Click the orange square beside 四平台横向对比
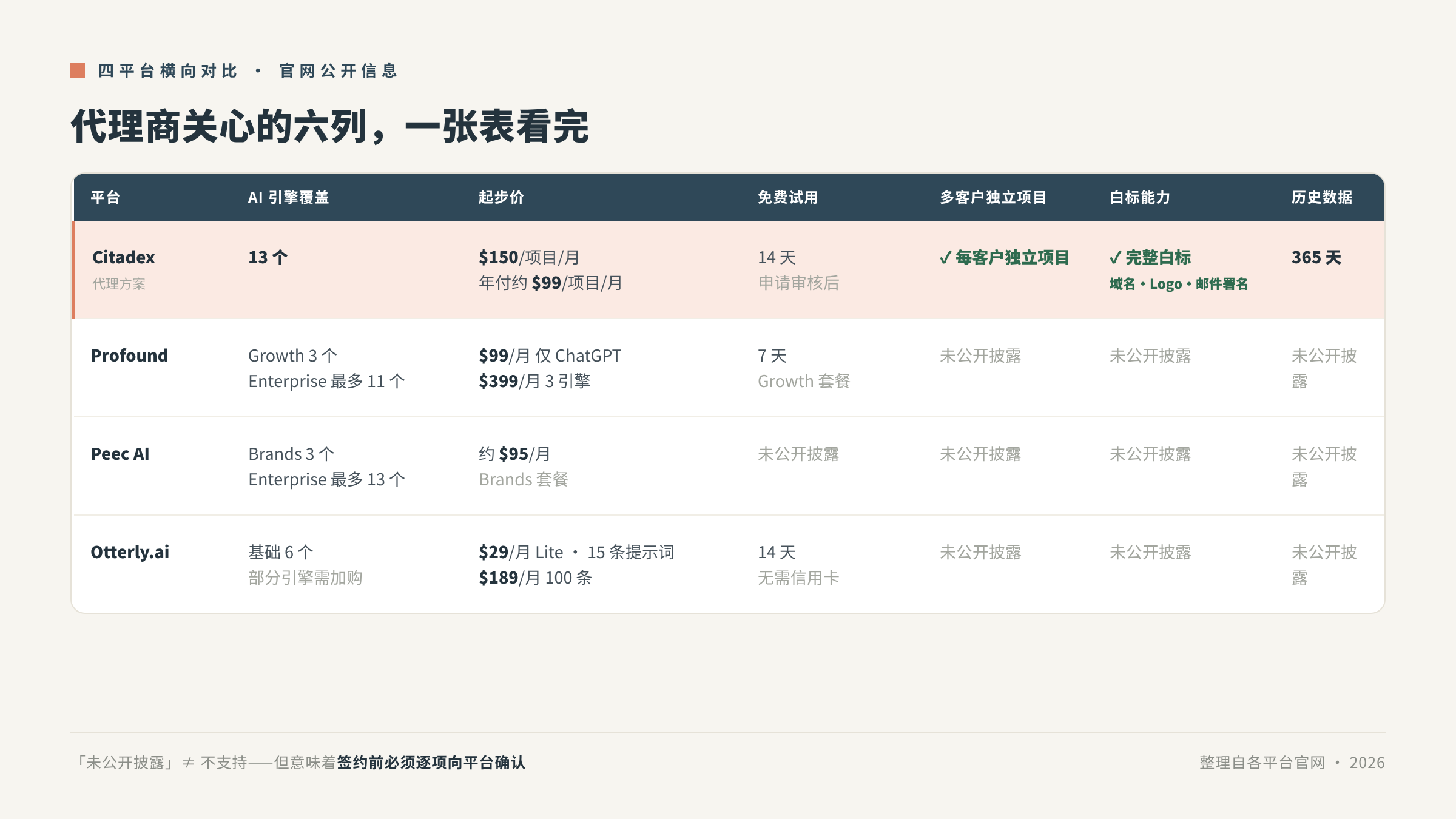This screenshot has height=819, width=1456. [78, 70]
